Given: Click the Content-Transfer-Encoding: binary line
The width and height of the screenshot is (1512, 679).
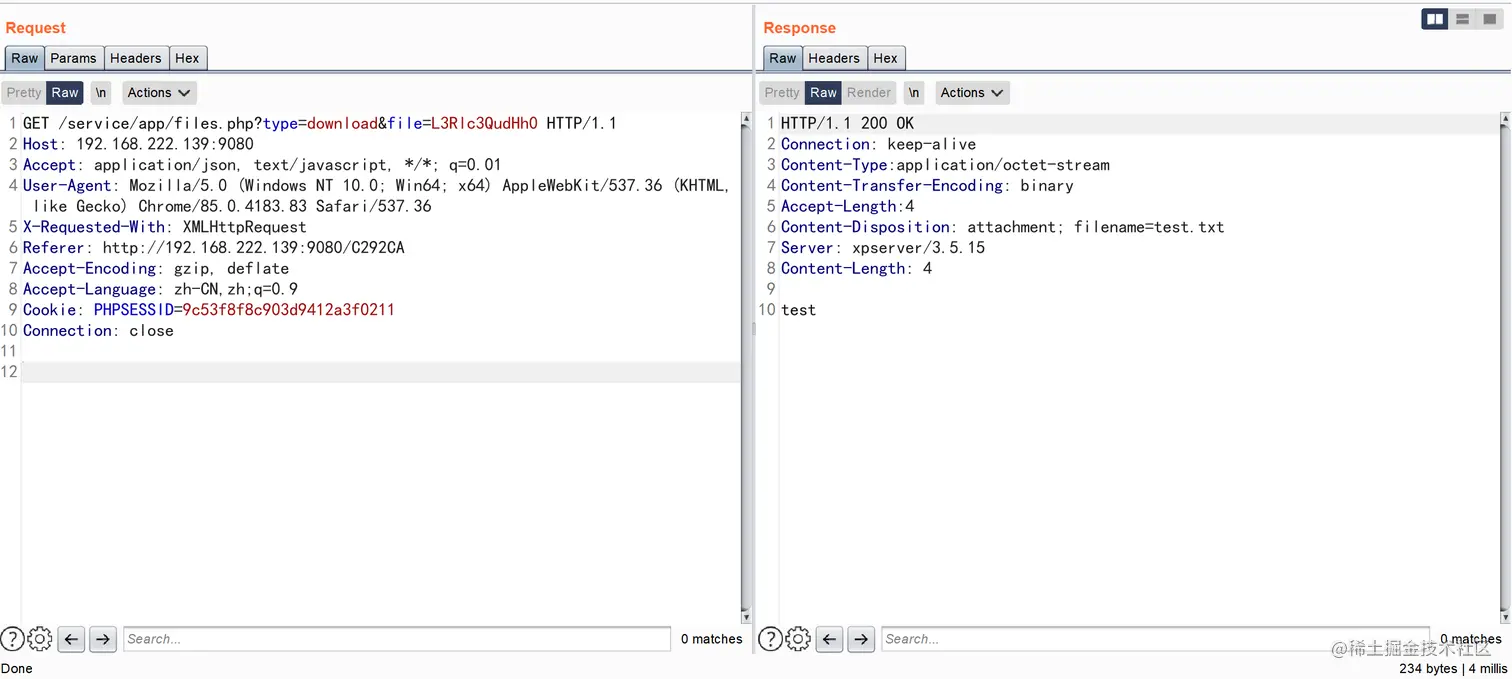Looking at the screenshot, I should 927,186.
